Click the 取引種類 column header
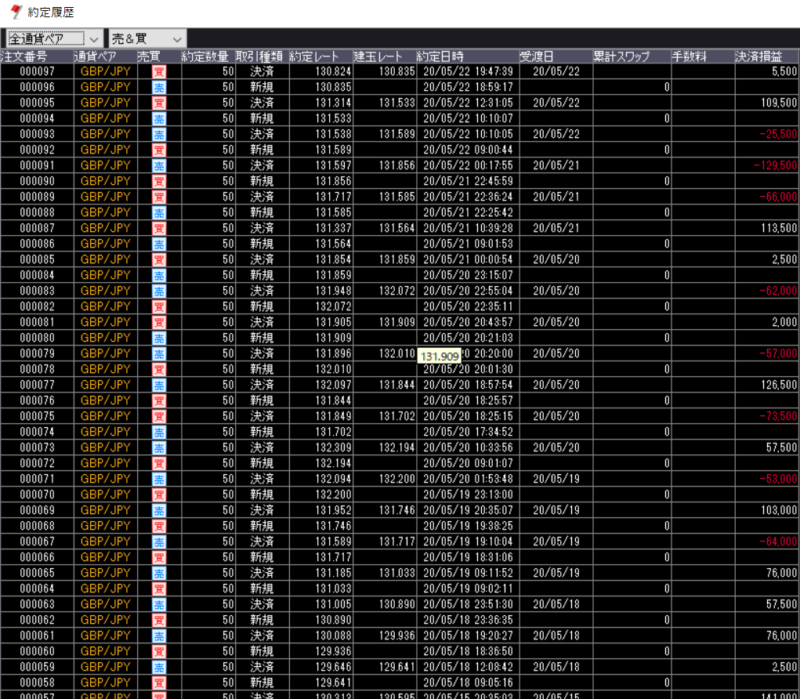This screenshot has height=699, width=800. click(260, 56)
